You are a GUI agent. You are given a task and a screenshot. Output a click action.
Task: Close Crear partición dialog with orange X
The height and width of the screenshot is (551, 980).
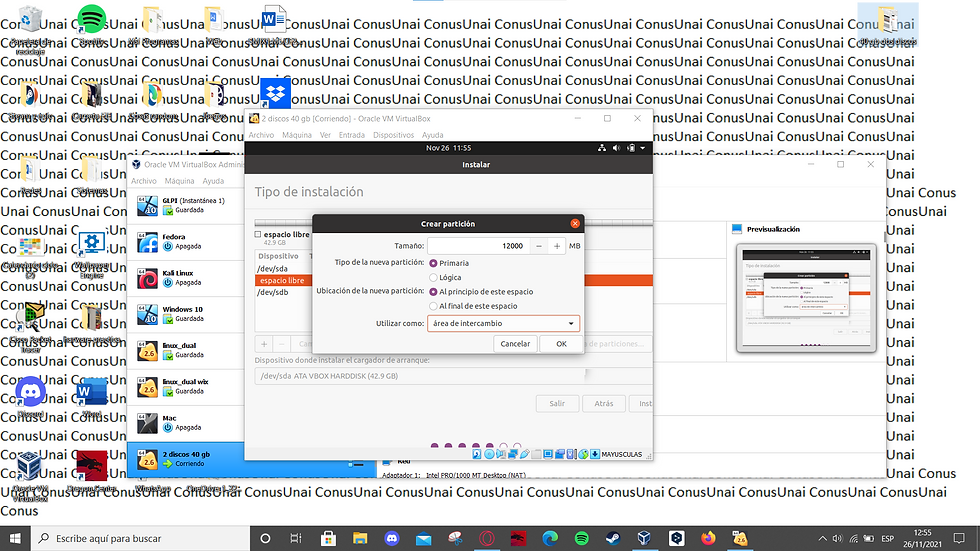[575, 224]
